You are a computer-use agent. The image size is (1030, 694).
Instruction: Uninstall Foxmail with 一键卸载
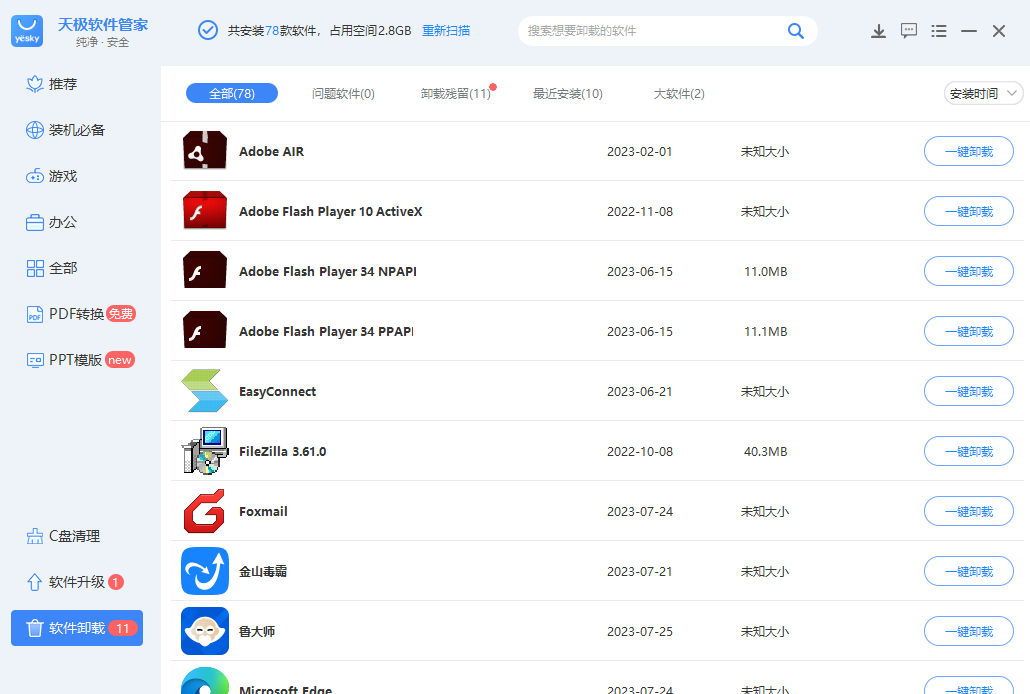(x=968, y=511)
